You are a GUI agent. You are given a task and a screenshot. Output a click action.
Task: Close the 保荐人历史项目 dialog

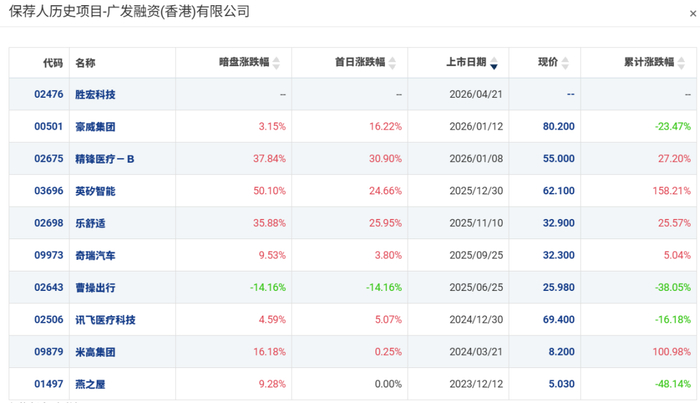click(693, 14)
